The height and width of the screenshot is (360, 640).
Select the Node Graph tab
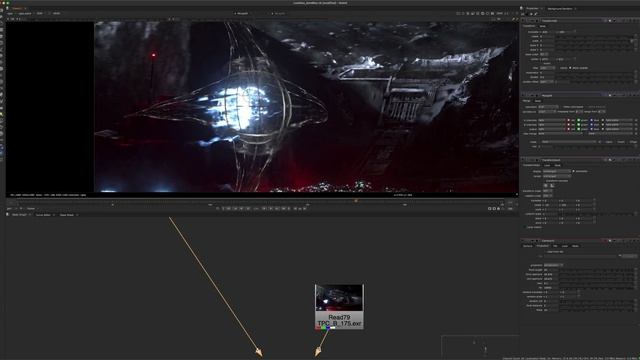[19, 215]
